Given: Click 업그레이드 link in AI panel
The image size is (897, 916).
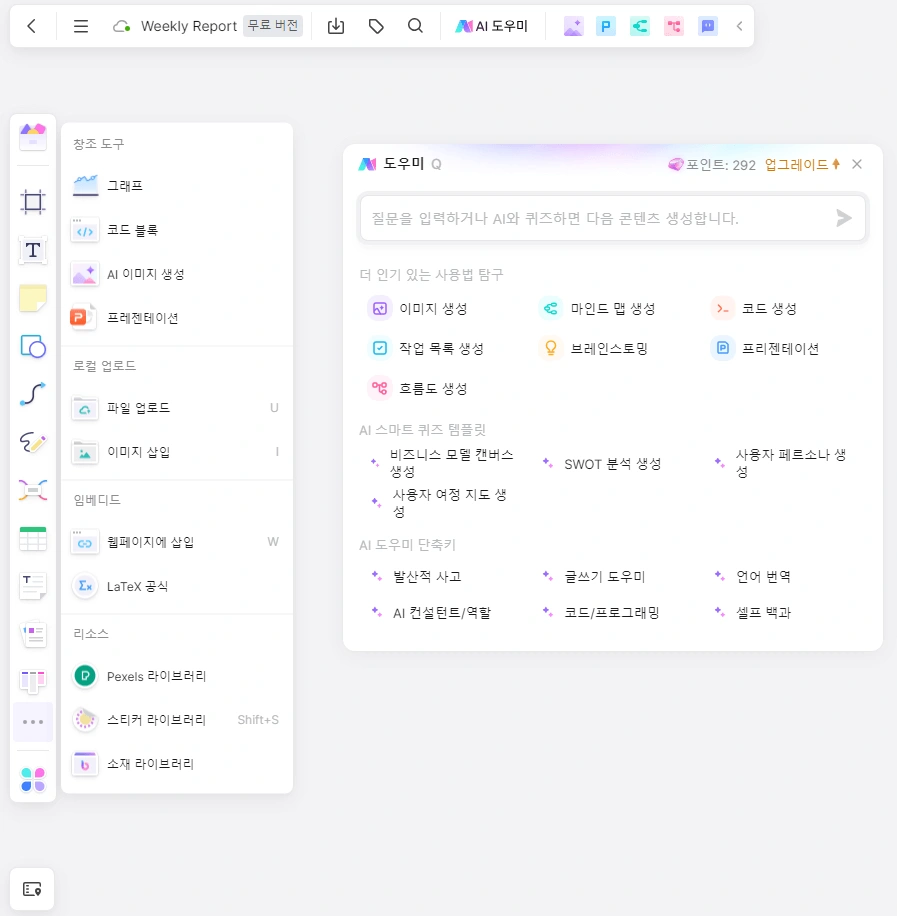Looking at the screenshot, I should tap(802, 165).
